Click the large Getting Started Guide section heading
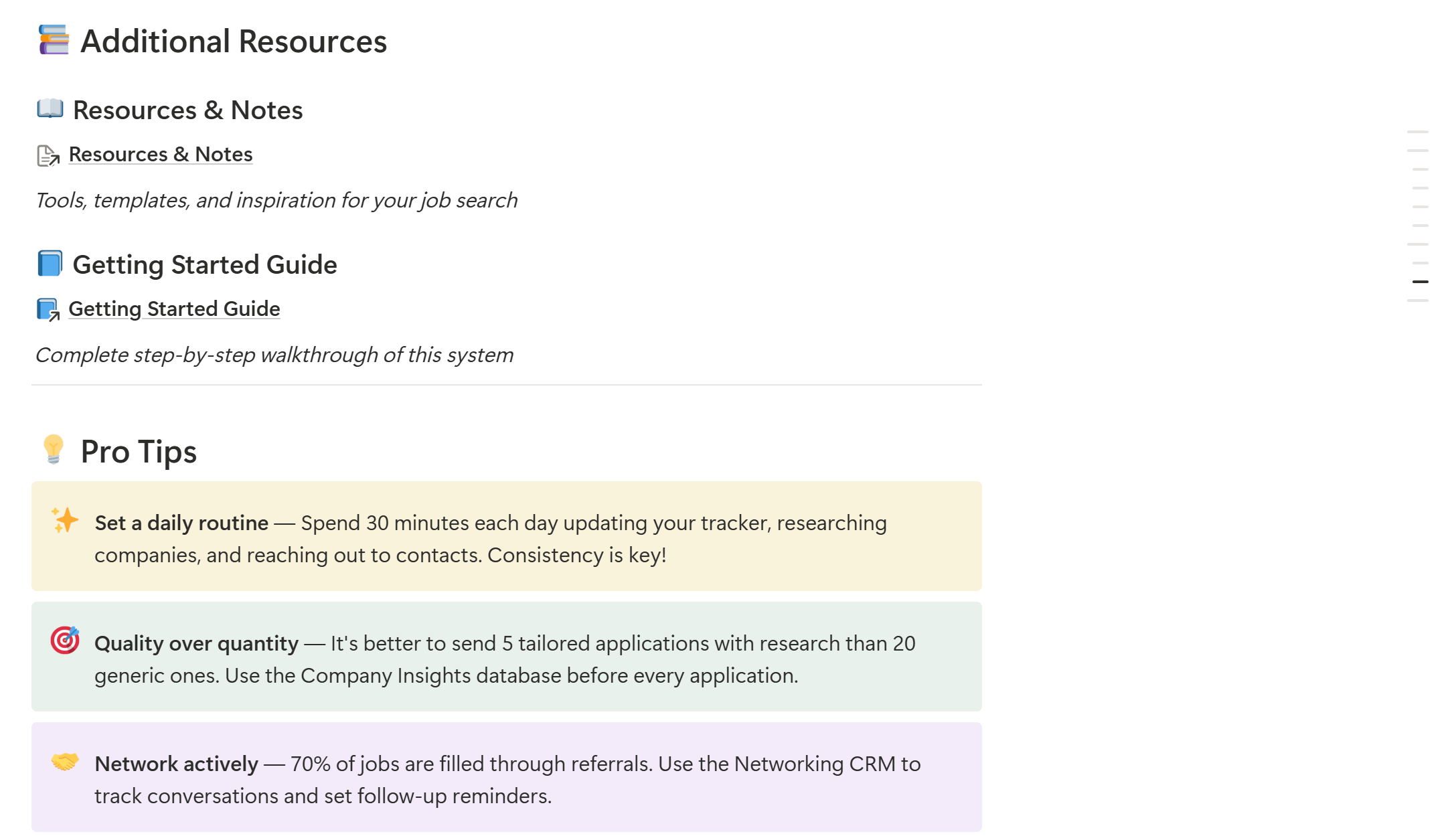 click(205, 265)
